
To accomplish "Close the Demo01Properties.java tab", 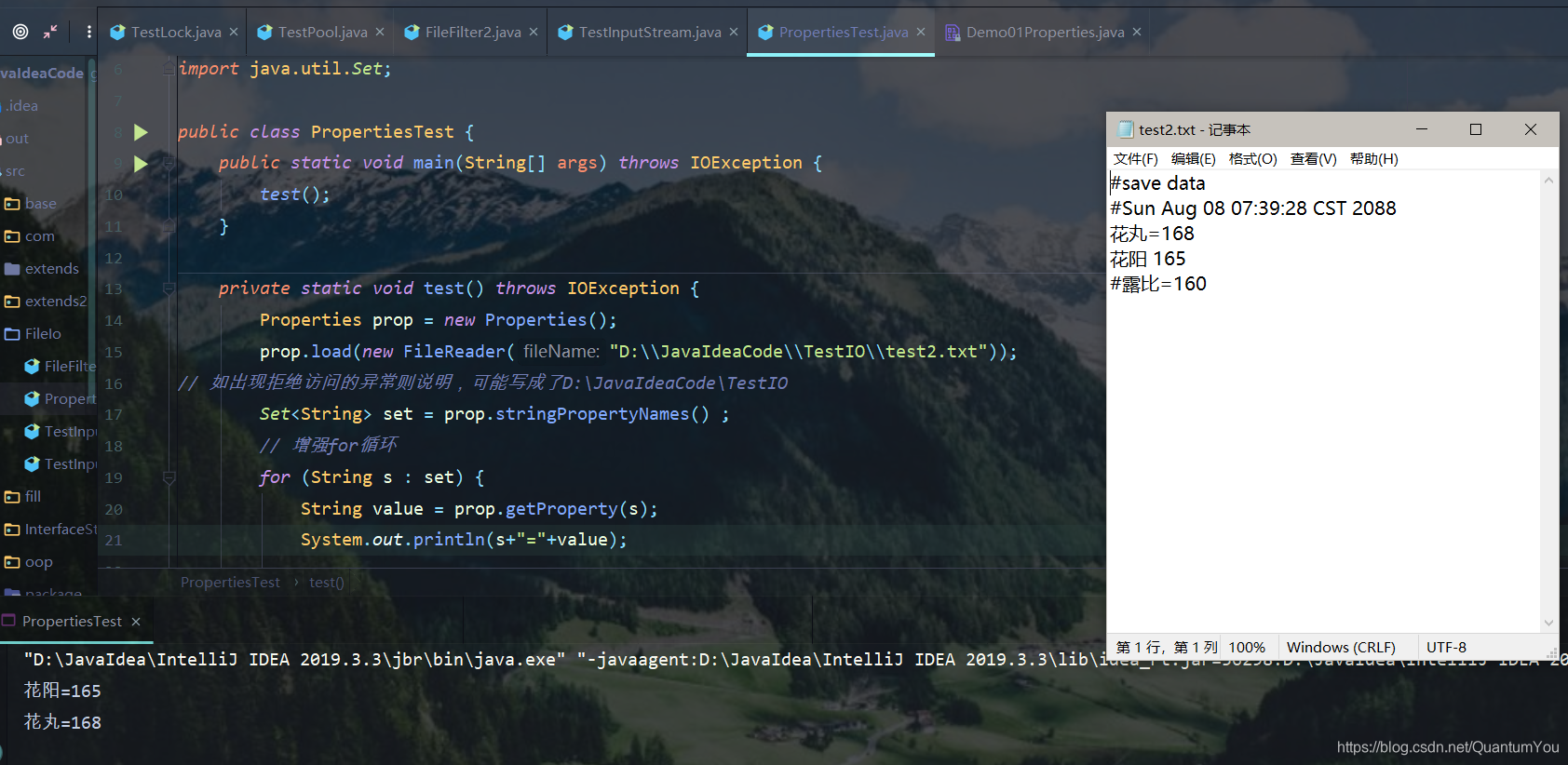I will 1137,32.
